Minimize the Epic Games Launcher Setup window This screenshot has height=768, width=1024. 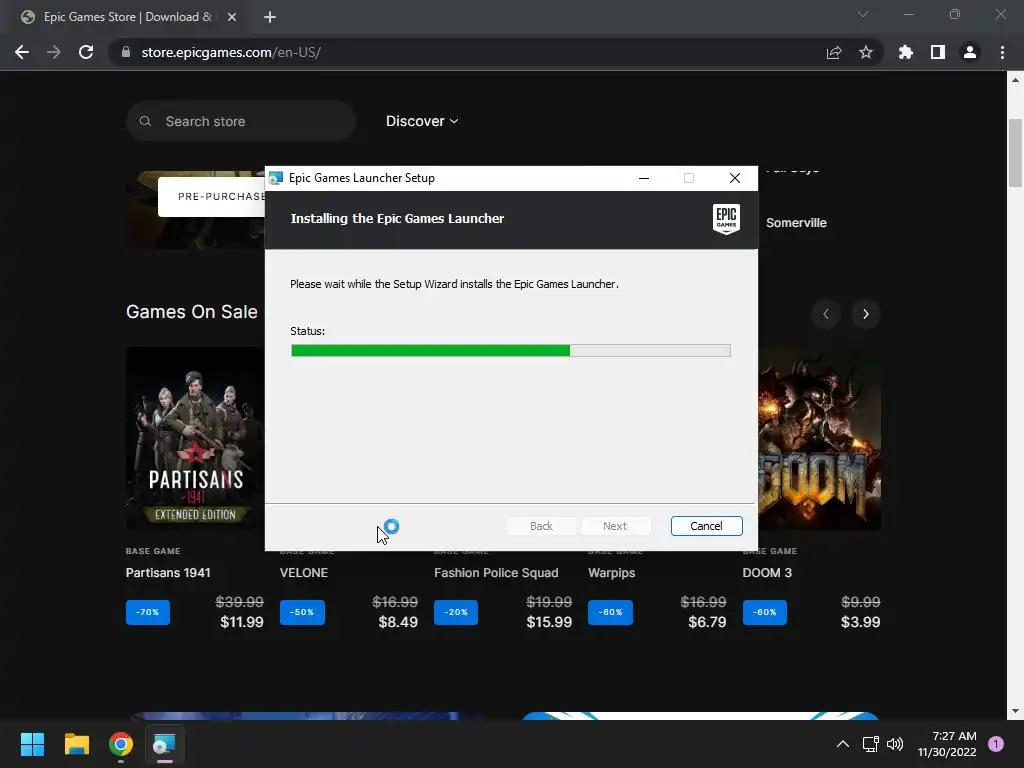pyautogui.click(x=644, y=178)
